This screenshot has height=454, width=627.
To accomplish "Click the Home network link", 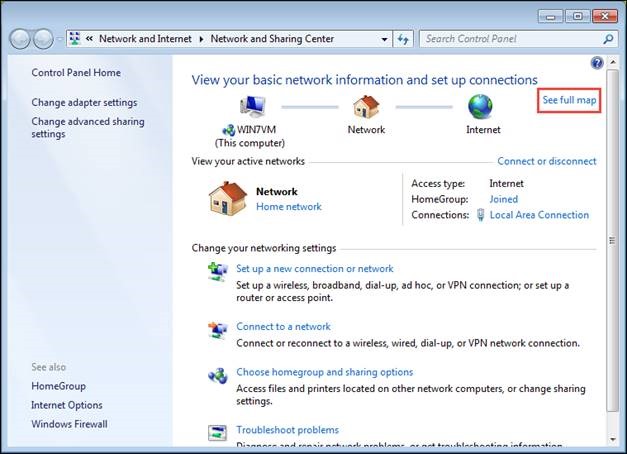I will (289, 207).
